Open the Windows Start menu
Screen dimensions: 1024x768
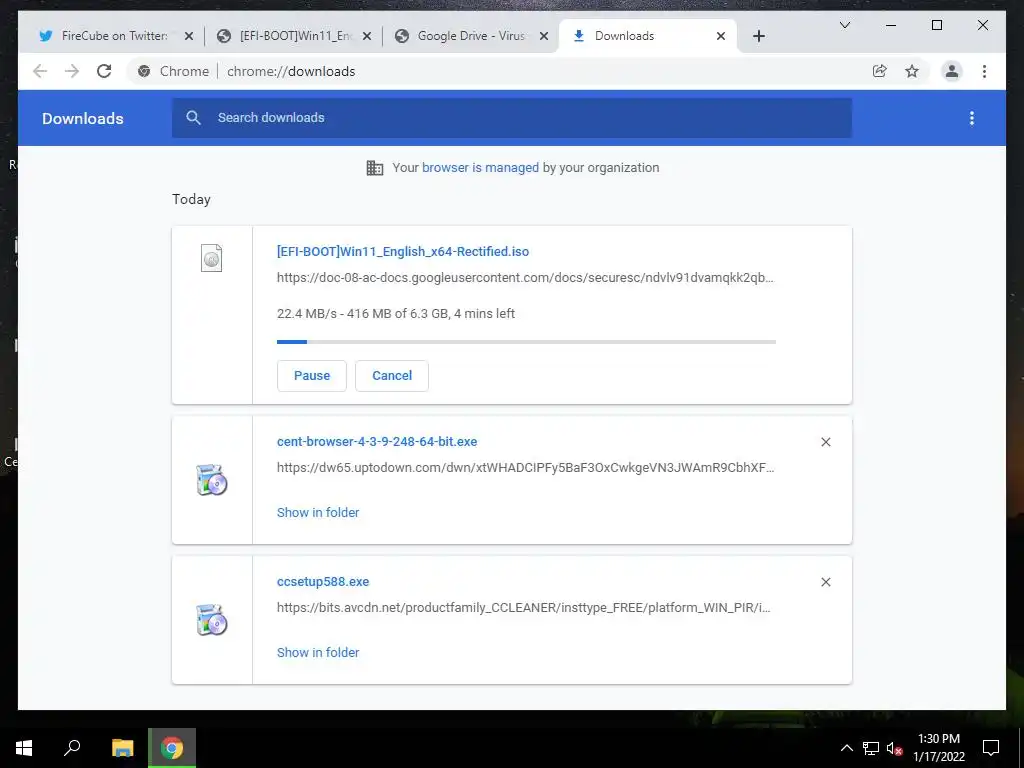[24, 748]
